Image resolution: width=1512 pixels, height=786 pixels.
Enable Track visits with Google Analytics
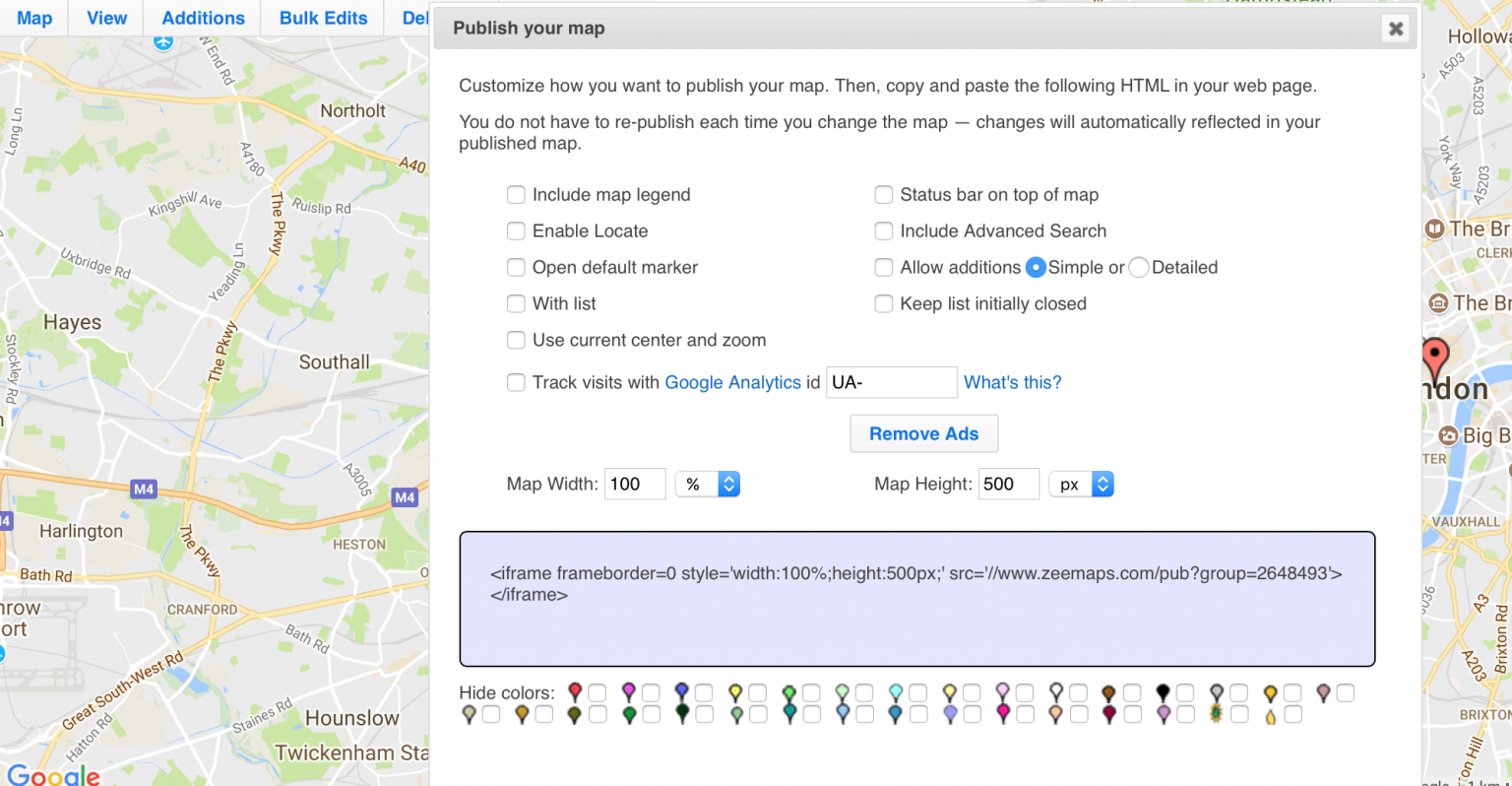[516, 382]
